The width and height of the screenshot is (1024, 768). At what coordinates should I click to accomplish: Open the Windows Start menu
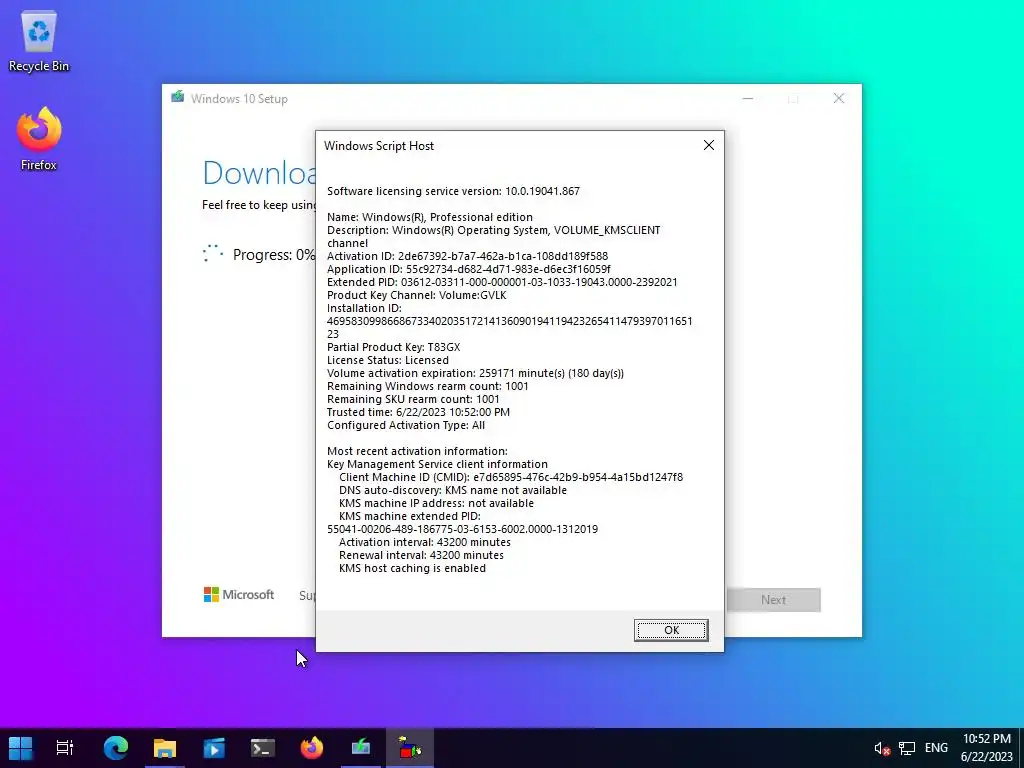pyautogui.click(x=20, y=748)
